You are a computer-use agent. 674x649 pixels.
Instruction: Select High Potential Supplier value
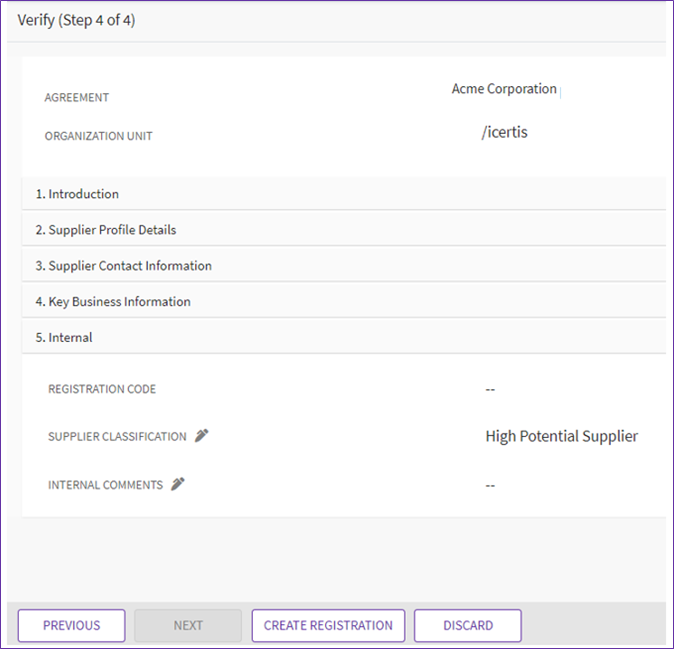(561, 436)
